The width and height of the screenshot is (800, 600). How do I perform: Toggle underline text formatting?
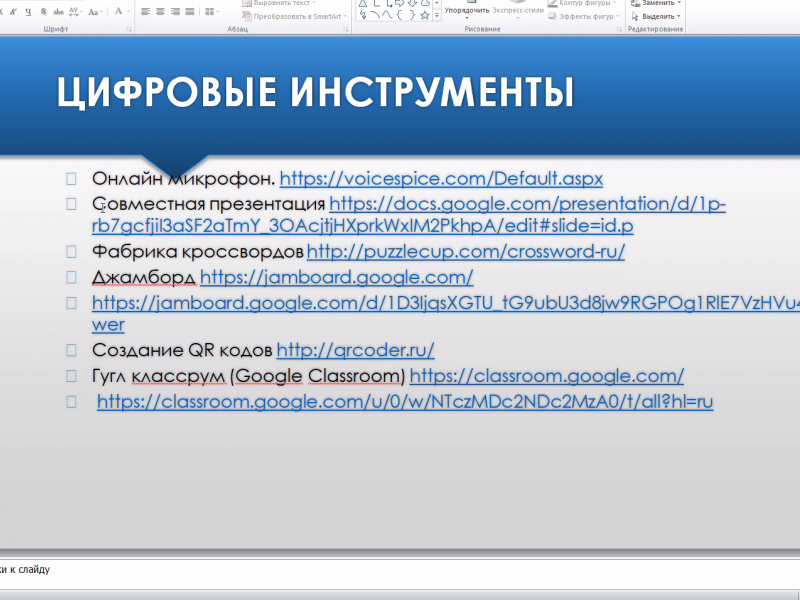tap(29, 12)
